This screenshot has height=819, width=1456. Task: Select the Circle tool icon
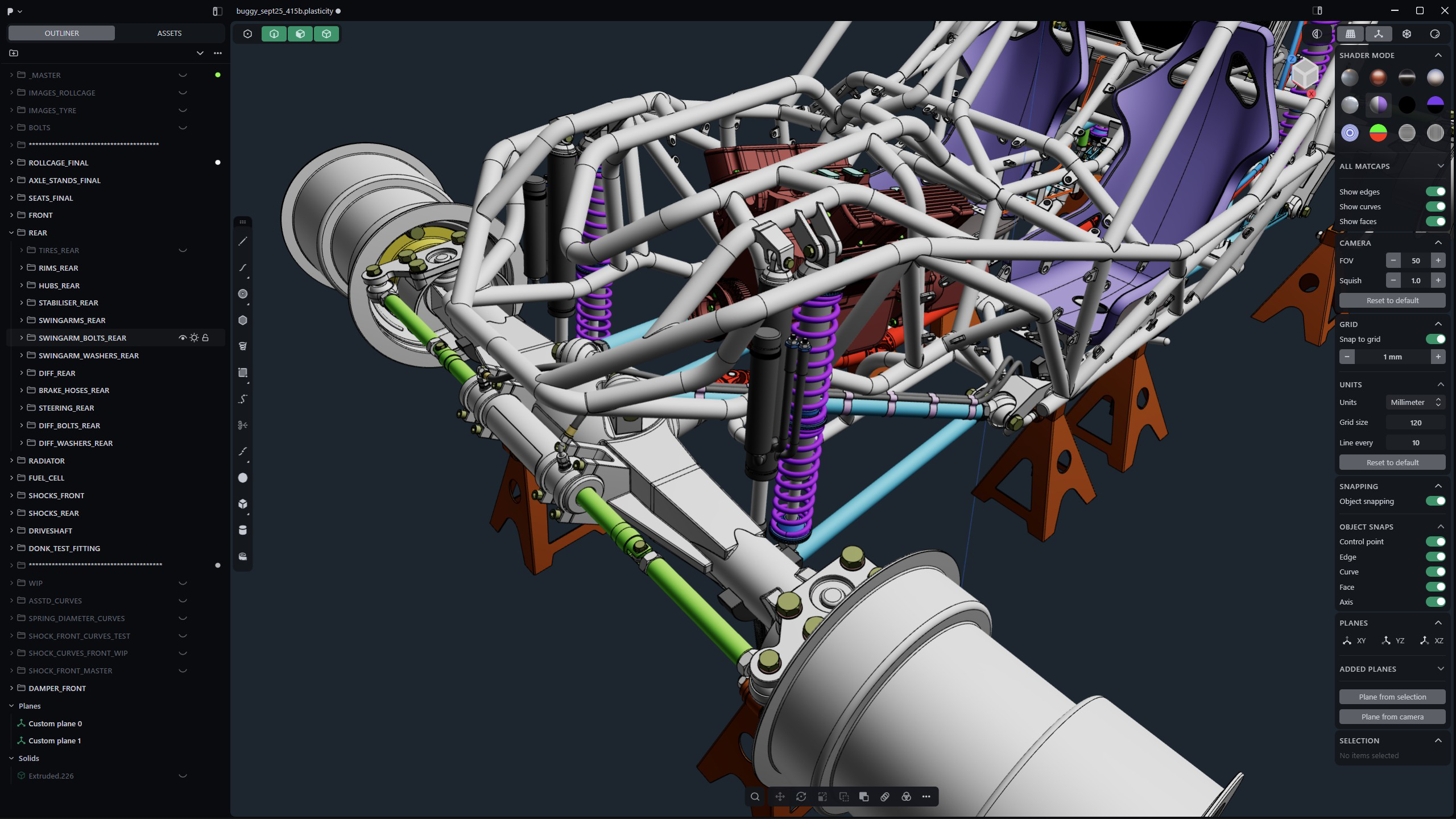pyautogui.click(x=243, y=294)
